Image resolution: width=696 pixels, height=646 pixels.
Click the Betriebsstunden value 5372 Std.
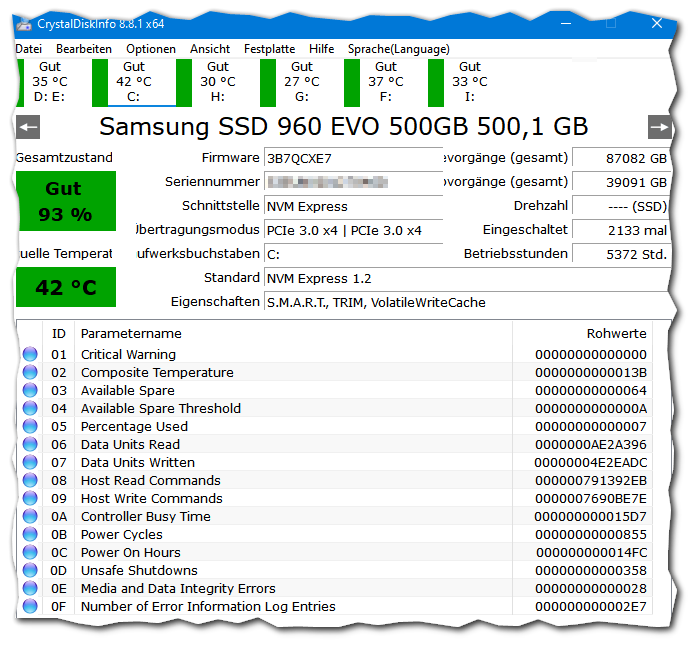click(621, 254)
